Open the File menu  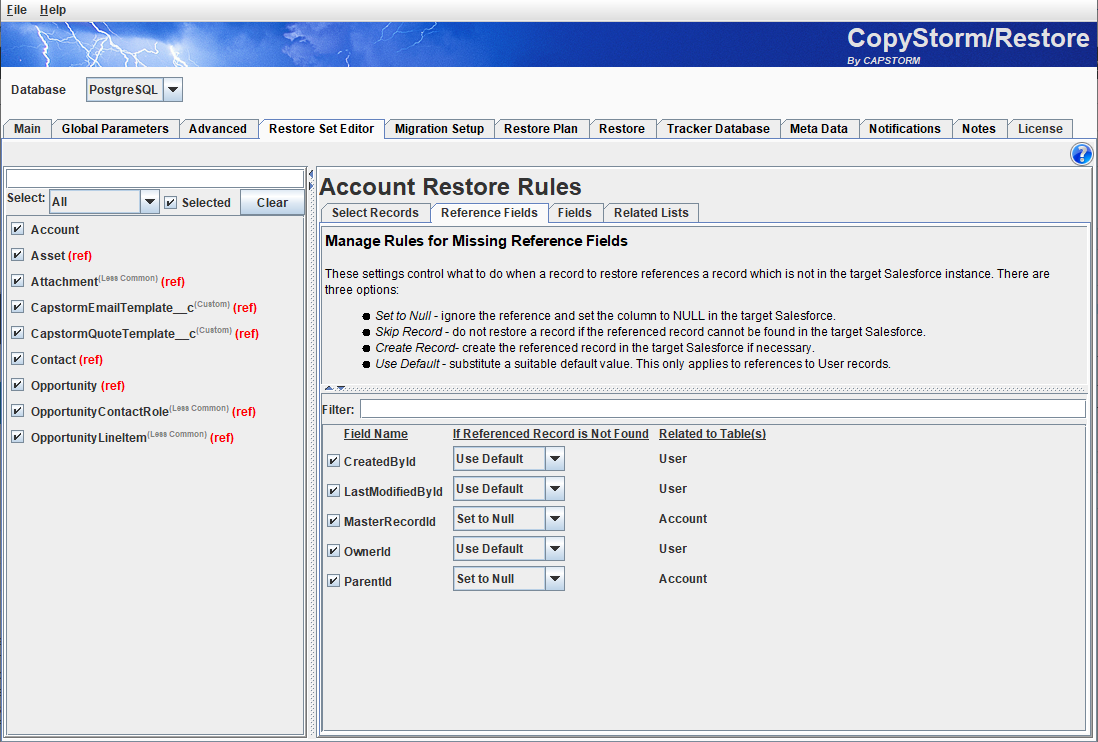[17, 10]
